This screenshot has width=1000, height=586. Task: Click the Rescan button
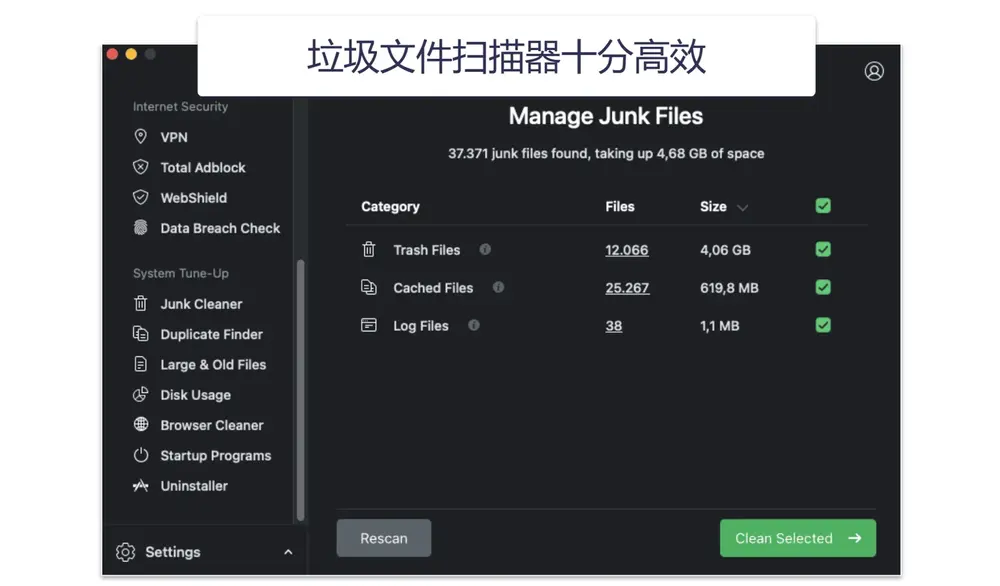click(384, 538)
